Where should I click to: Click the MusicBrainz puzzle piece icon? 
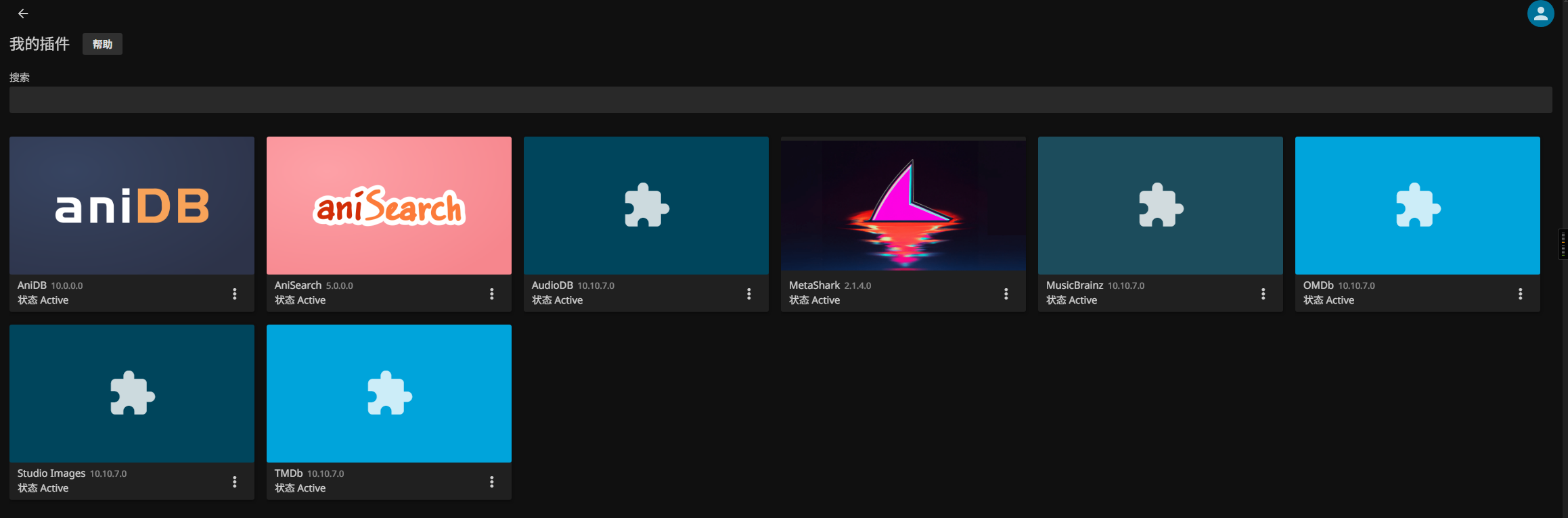[x=1161, y=206]
